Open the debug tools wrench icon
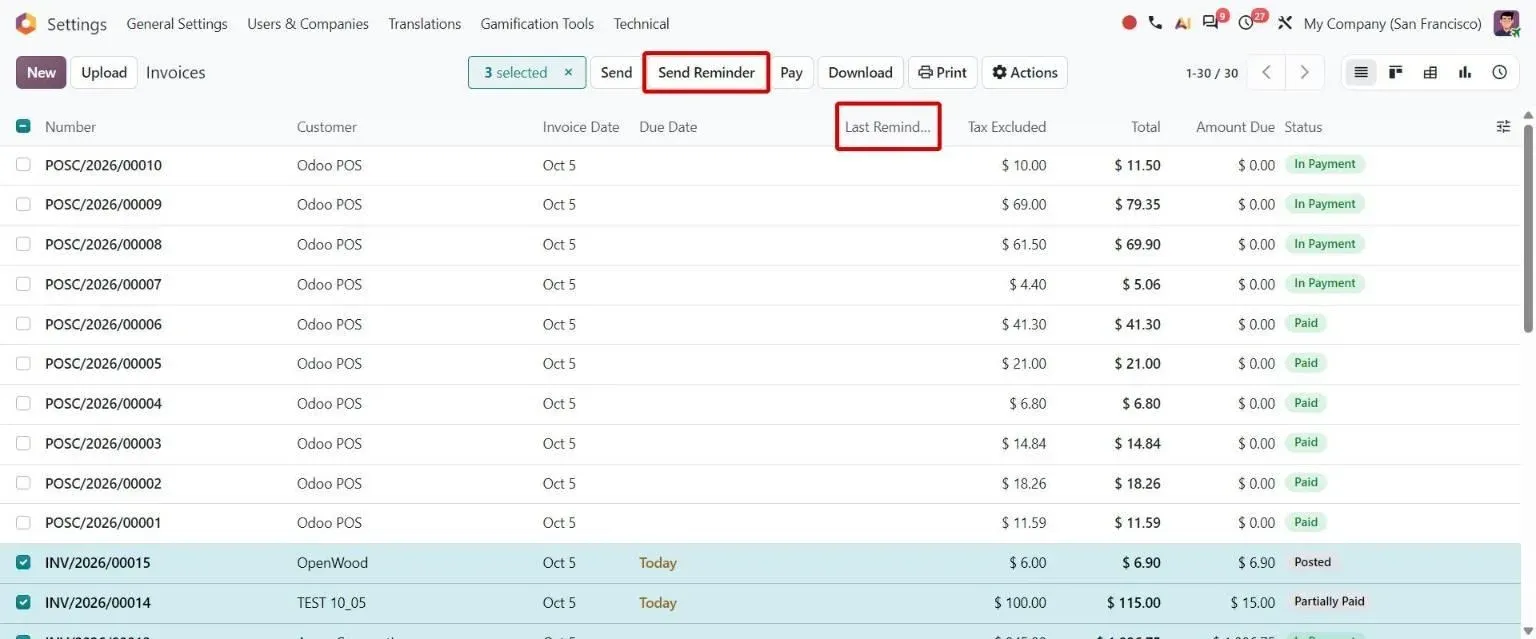This screenshot has height=639, width=1536. click(1285, 23)
